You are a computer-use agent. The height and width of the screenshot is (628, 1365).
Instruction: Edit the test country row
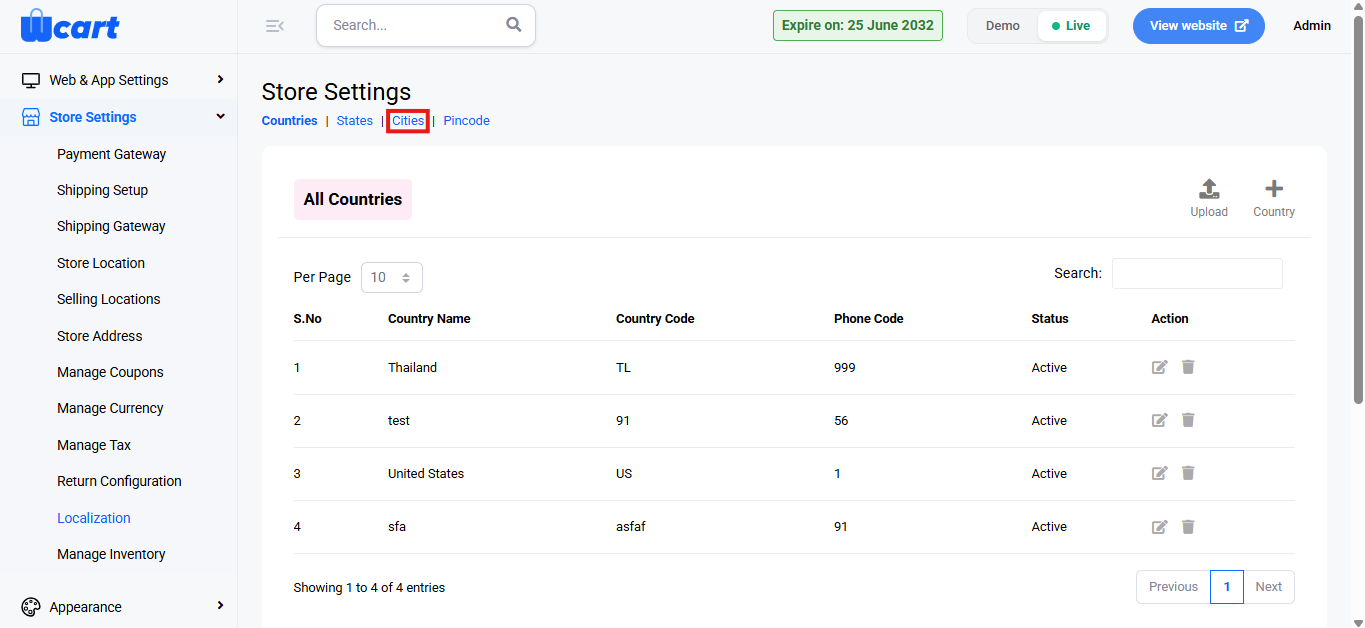1160,420
